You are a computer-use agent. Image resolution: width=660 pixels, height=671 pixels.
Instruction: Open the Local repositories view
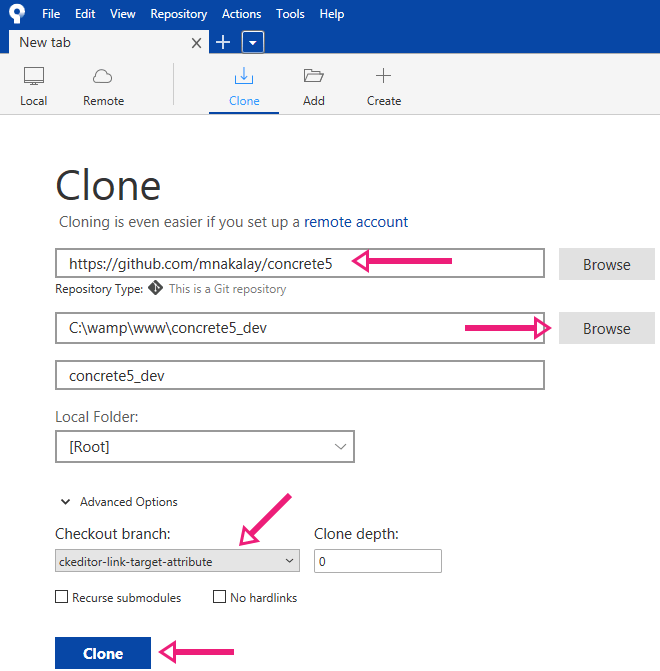33,86
